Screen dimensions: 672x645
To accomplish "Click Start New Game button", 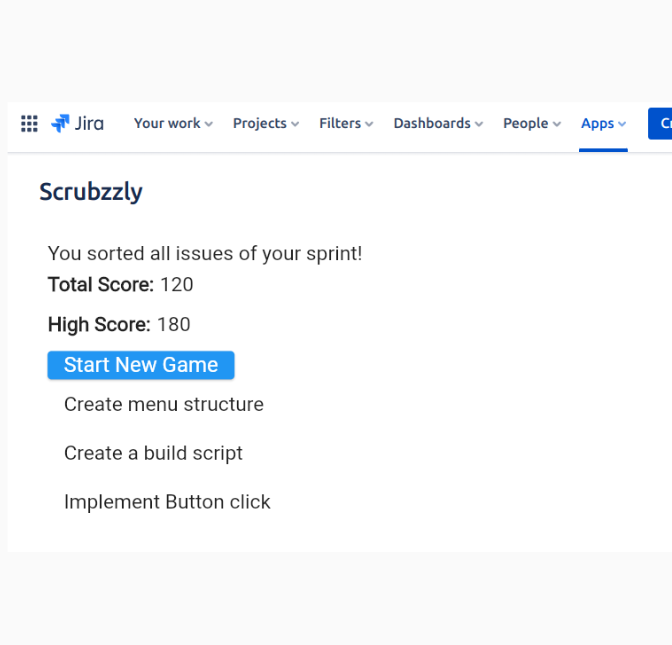I will [141, 365].
